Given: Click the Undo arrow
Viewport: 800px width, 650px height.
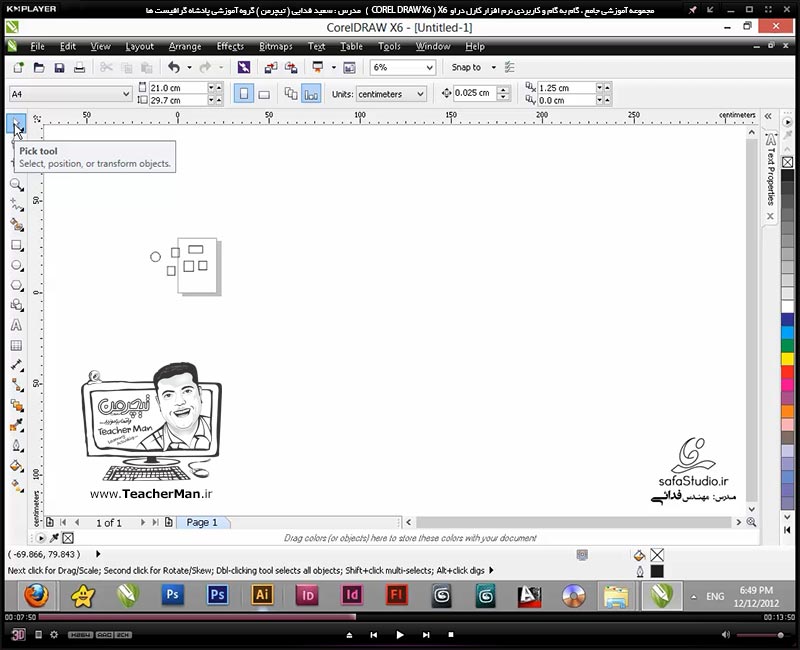Looking at the screenshot, I should coord(174,67).
